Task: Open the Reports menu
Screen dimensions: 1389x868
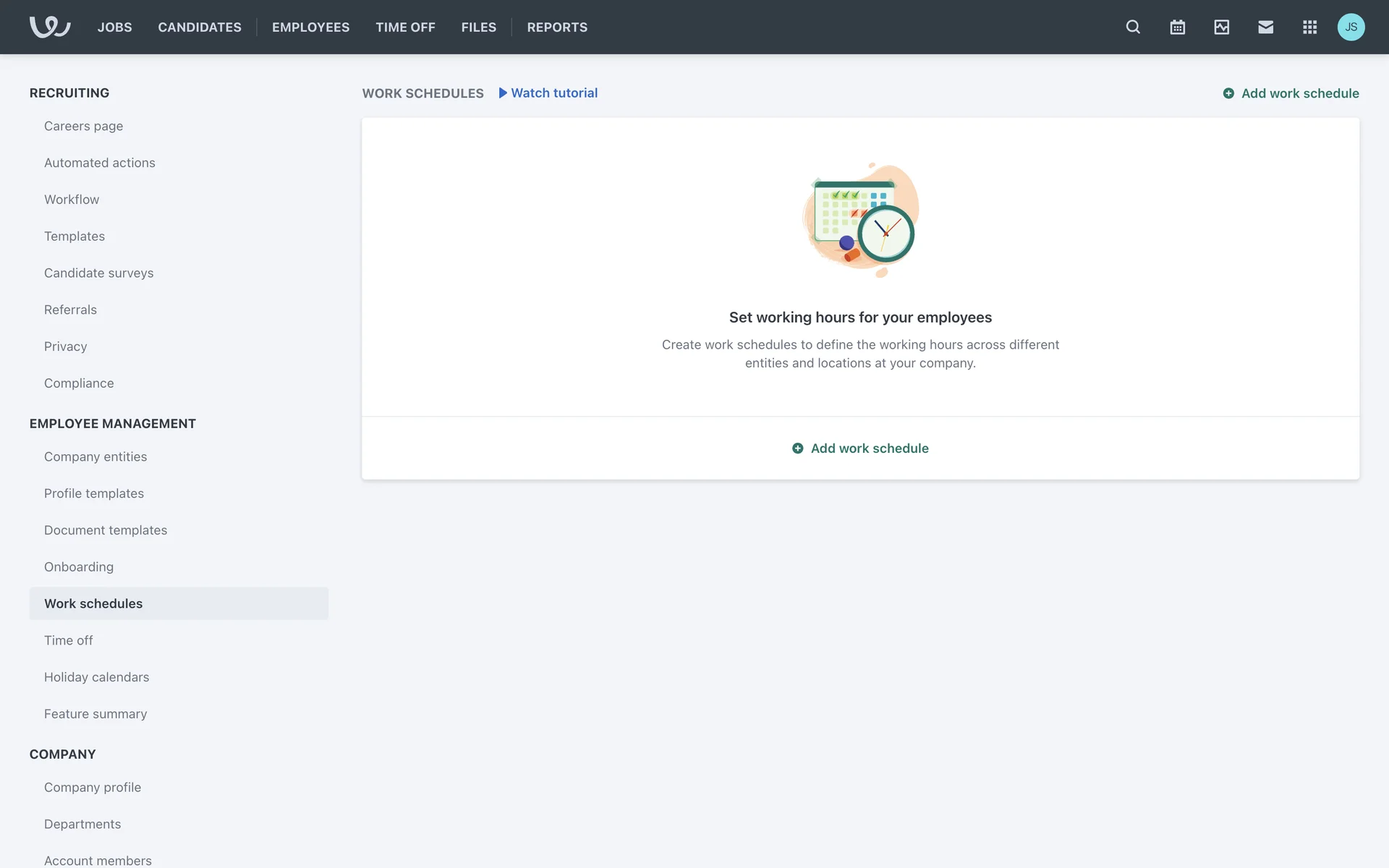Action: [557, 27]
